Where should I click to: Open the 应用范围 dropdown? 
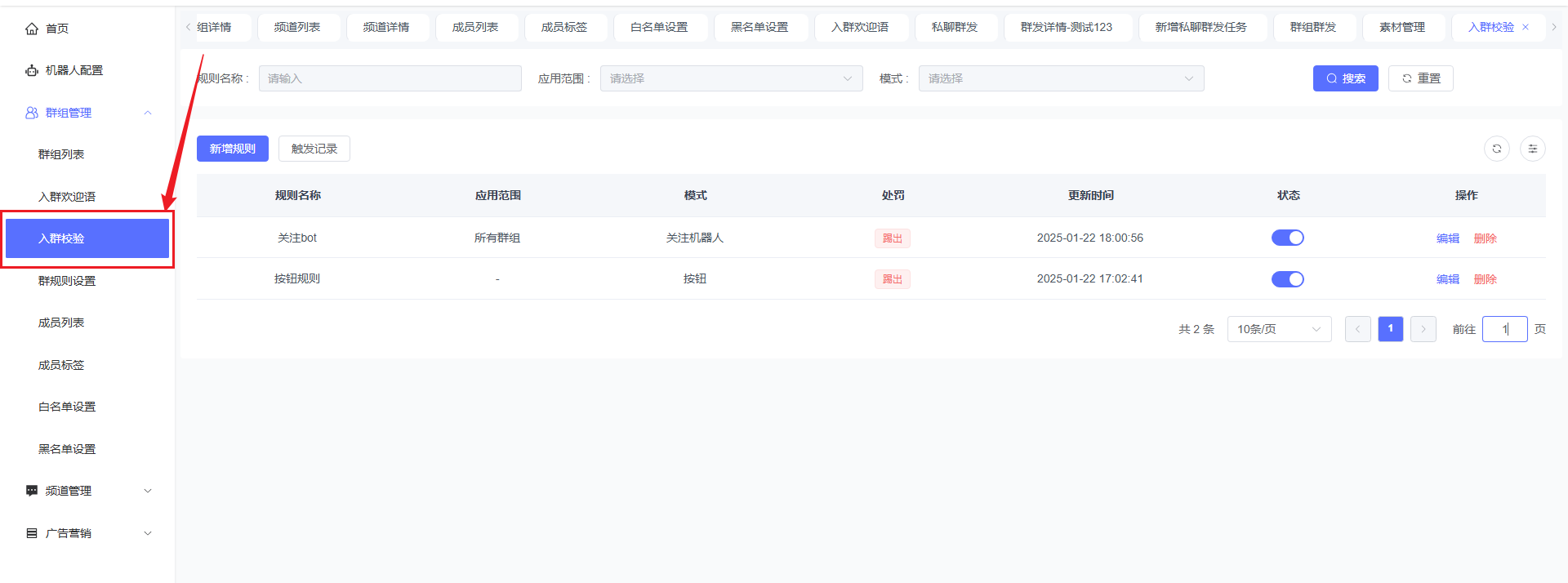tap(731, 78)
